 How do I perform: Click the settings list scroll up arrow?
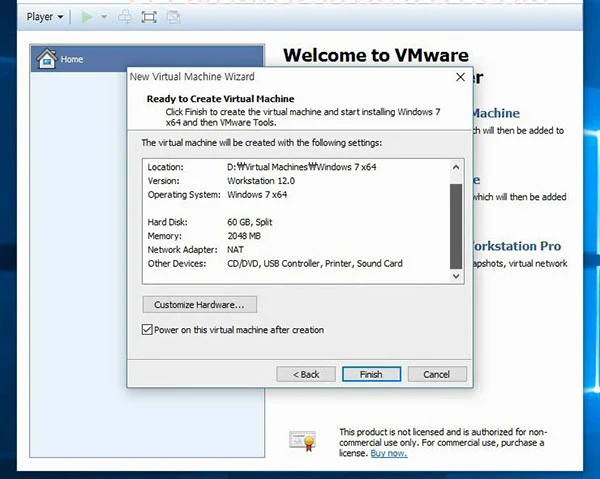click(456, 167)
